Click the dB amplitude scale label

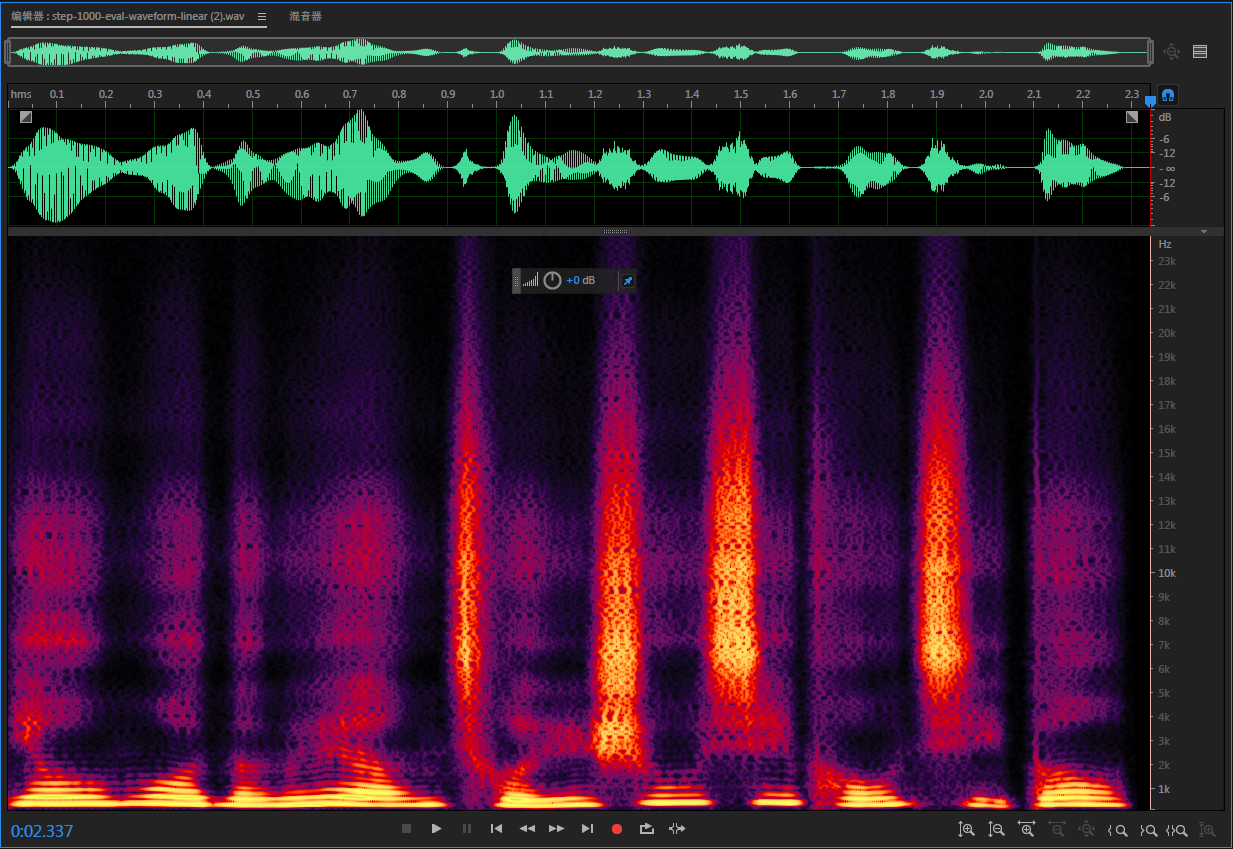tap(1165, 118)
